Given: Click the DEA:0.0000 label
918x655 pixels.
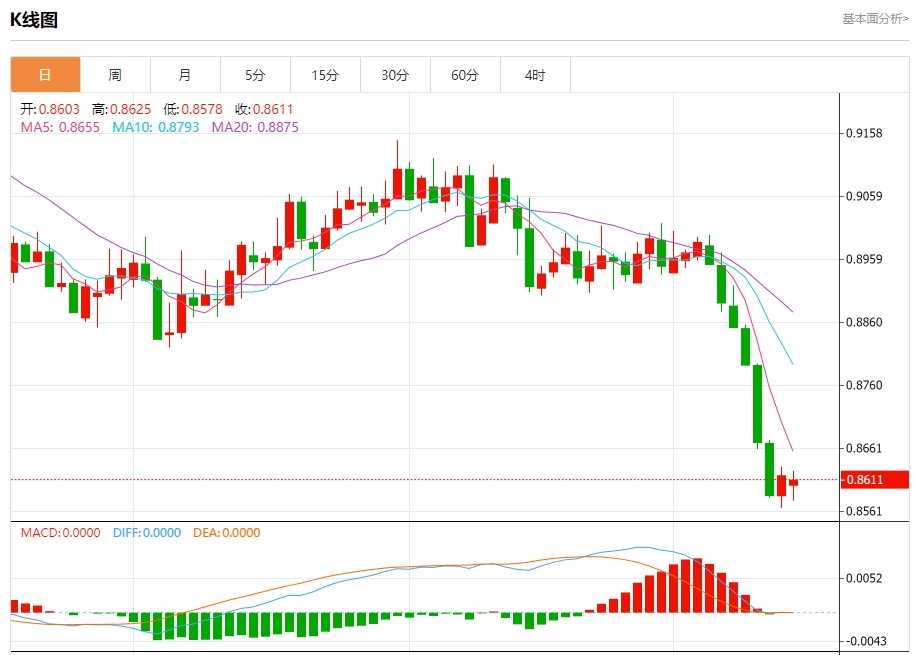Looking at the screenshot, I should 227,533.
